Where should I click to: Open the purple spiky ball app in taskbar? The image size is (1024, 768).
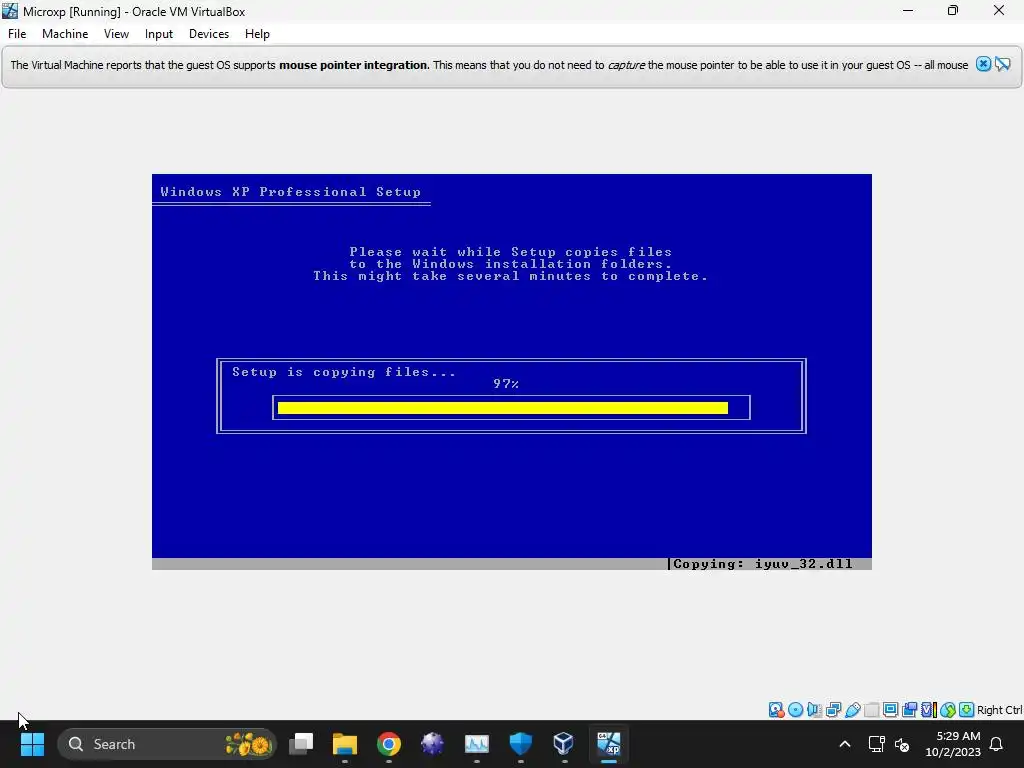(432, 744)
